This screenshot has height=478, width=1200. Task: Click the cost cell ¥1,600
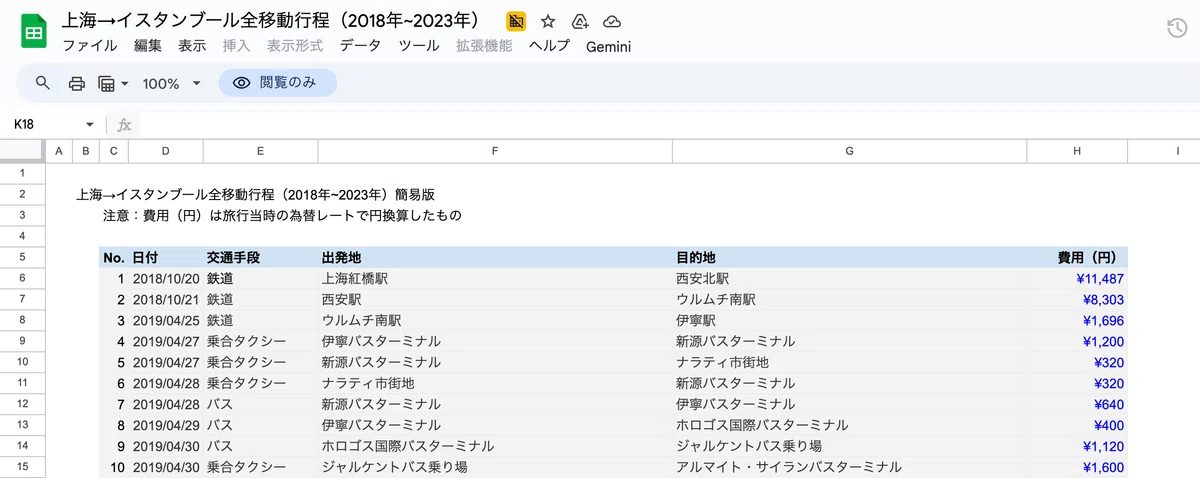click(x=1077, y=467)
